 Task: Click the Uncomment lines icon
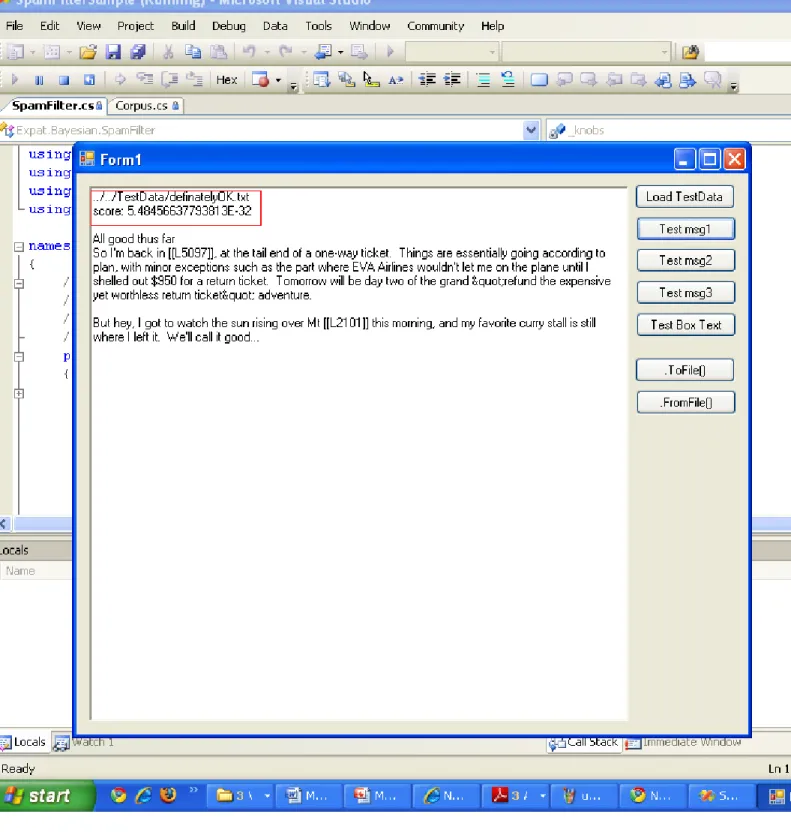coord(508,80)
